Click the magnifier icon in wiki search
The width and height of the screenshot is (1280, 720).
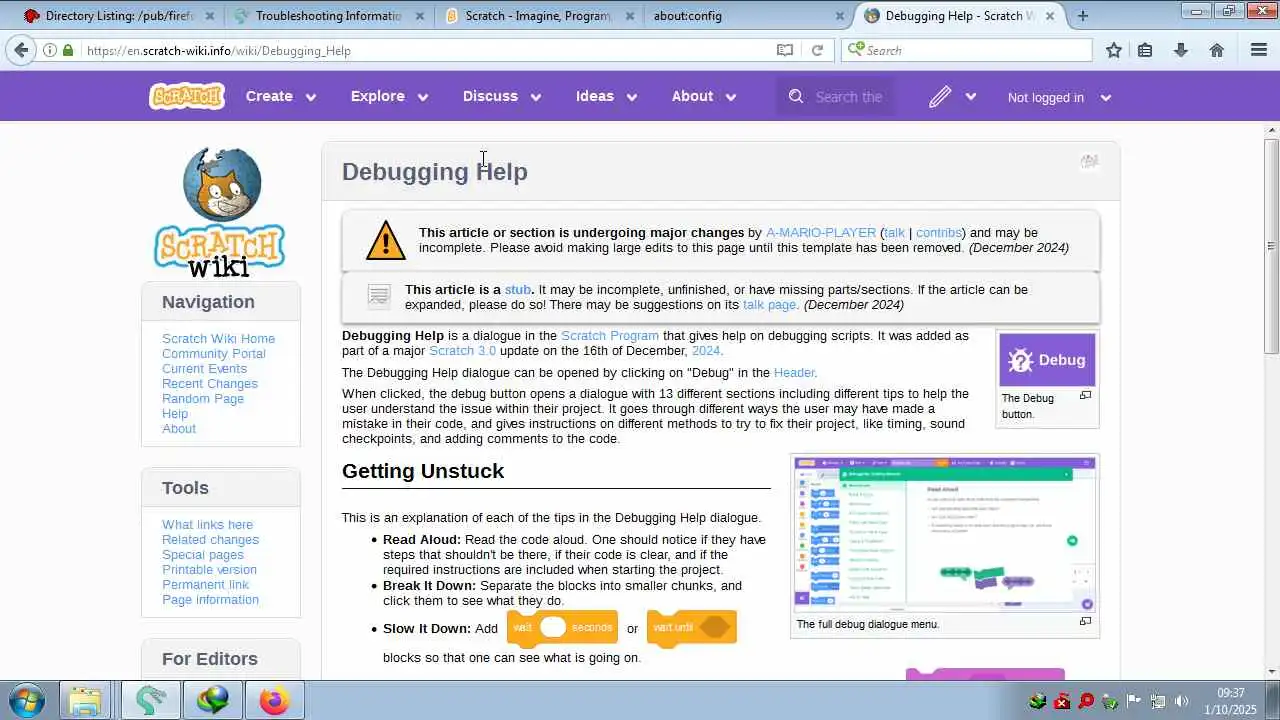tap(796, 96)
